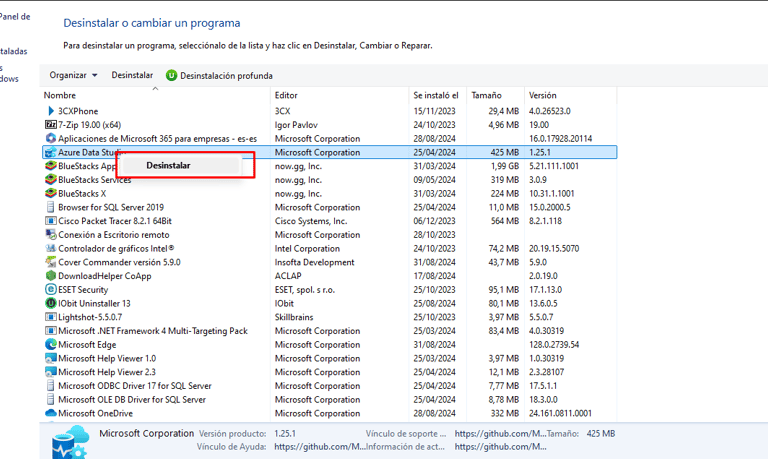Select the Microsoft Edge program name
This screenshot has height=459, width=768.
87,344
